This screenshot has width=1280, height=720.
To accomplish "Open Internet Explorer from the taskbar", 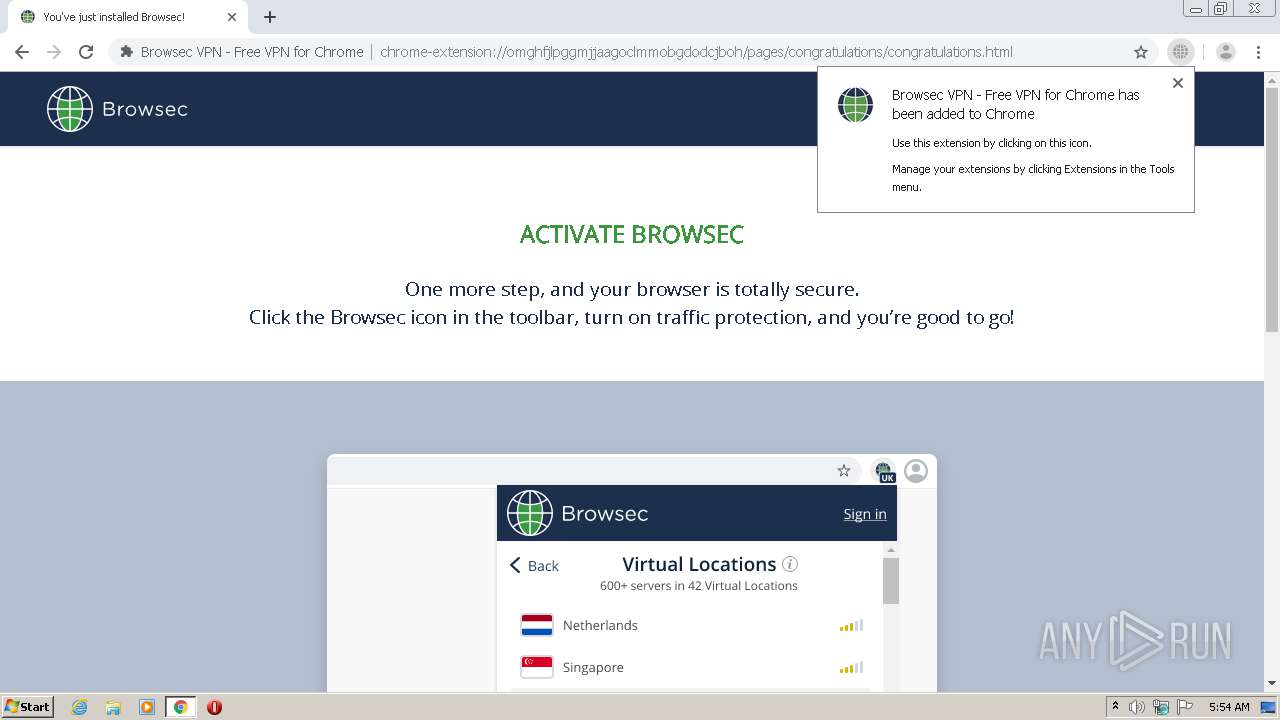I will [x=80, y=707].
